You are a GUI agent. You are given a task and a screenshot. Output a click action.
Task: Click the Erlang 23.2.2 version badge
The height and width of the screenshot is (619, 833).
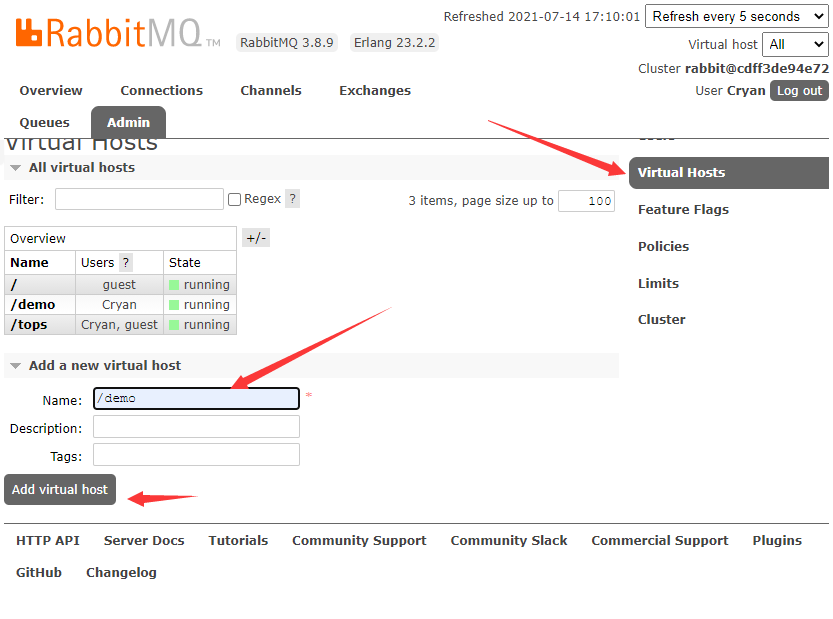pyautogui.click(x=394, y=43)
